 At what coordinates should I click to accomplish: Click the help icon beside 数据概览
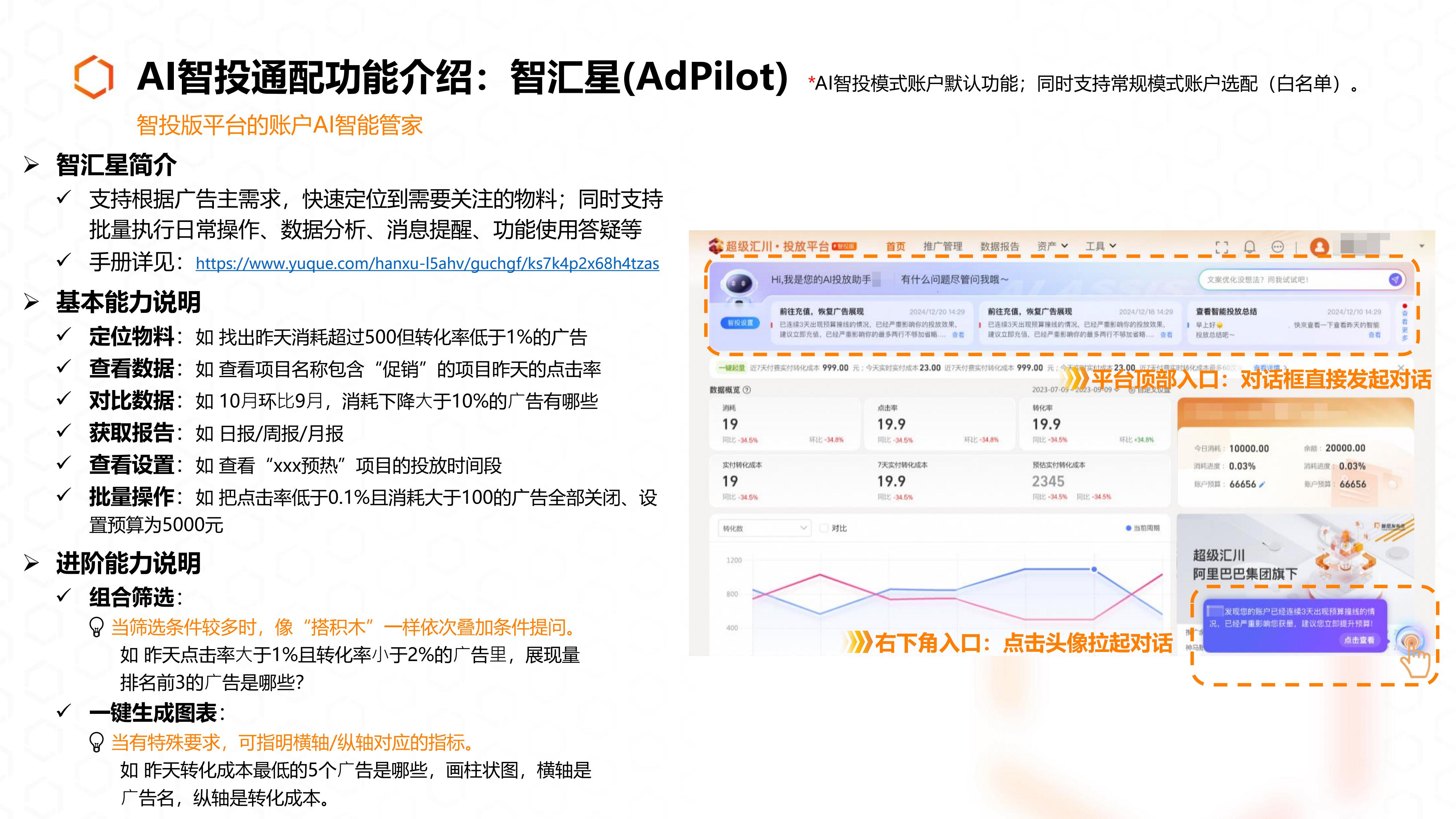click(747, 389)
